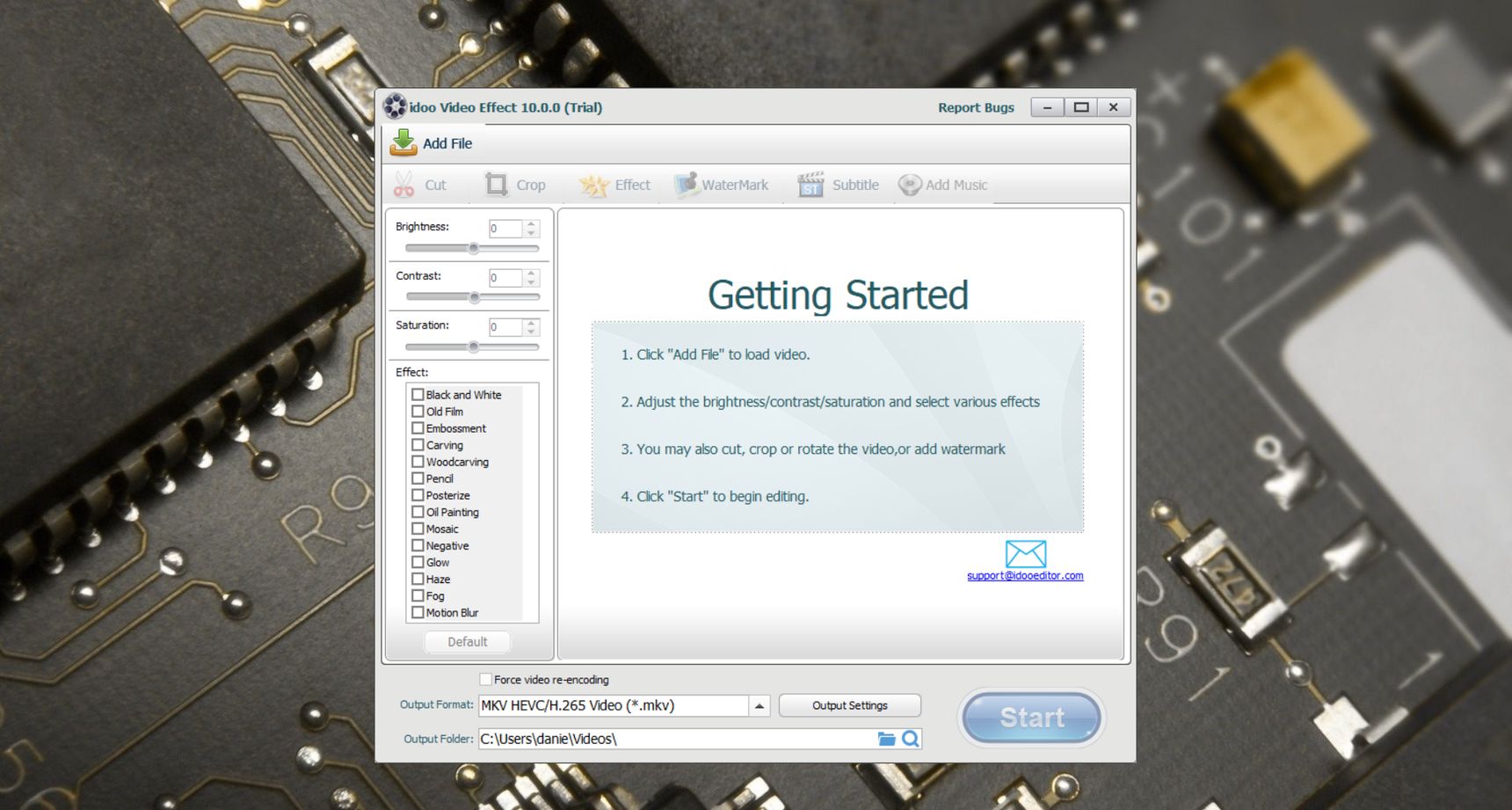Image resolution: width=1512 pixels, height=810 pixels.
Task: Click the Saturation slider handle
Action: point(474,347)
